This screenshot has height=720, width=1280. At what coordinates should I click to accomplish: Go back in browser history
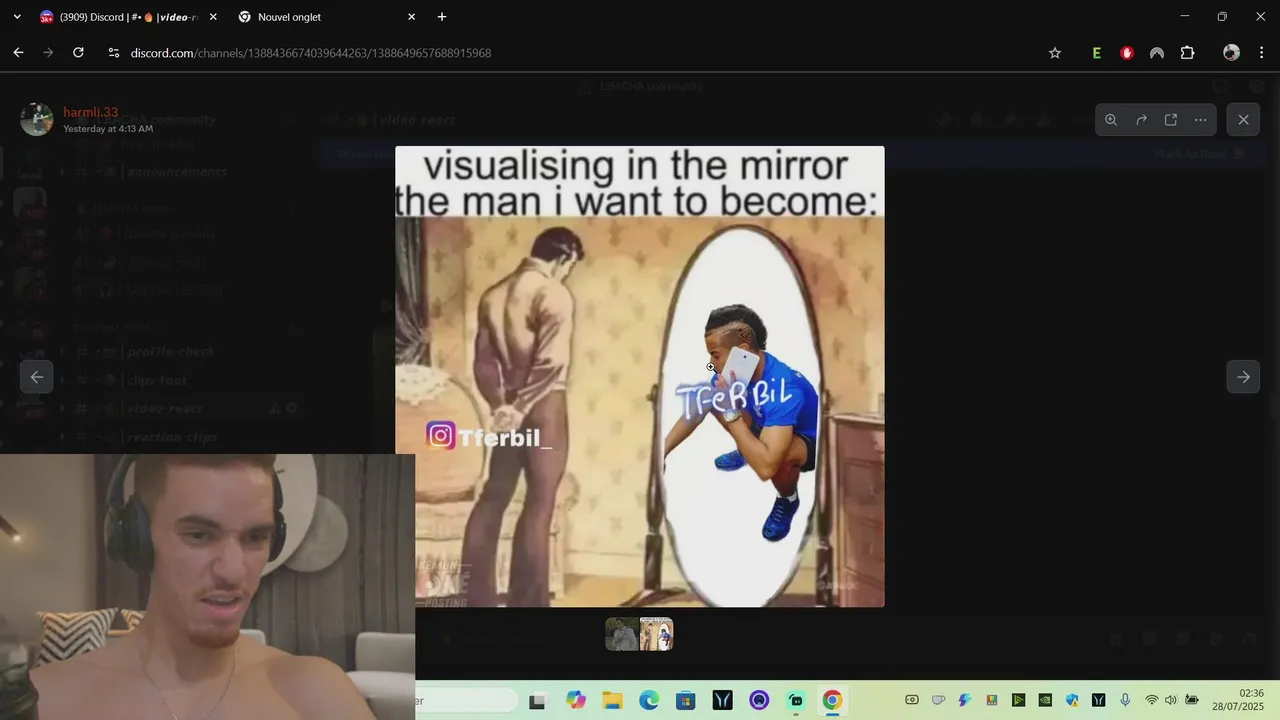pos(18,53)
